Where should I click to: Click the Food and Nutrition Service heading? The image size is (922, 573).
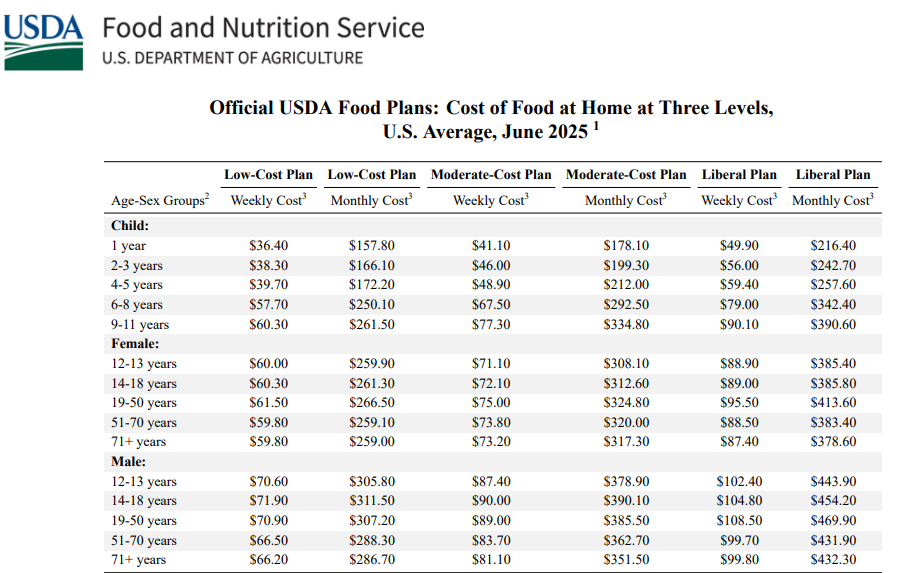[263, 28]
